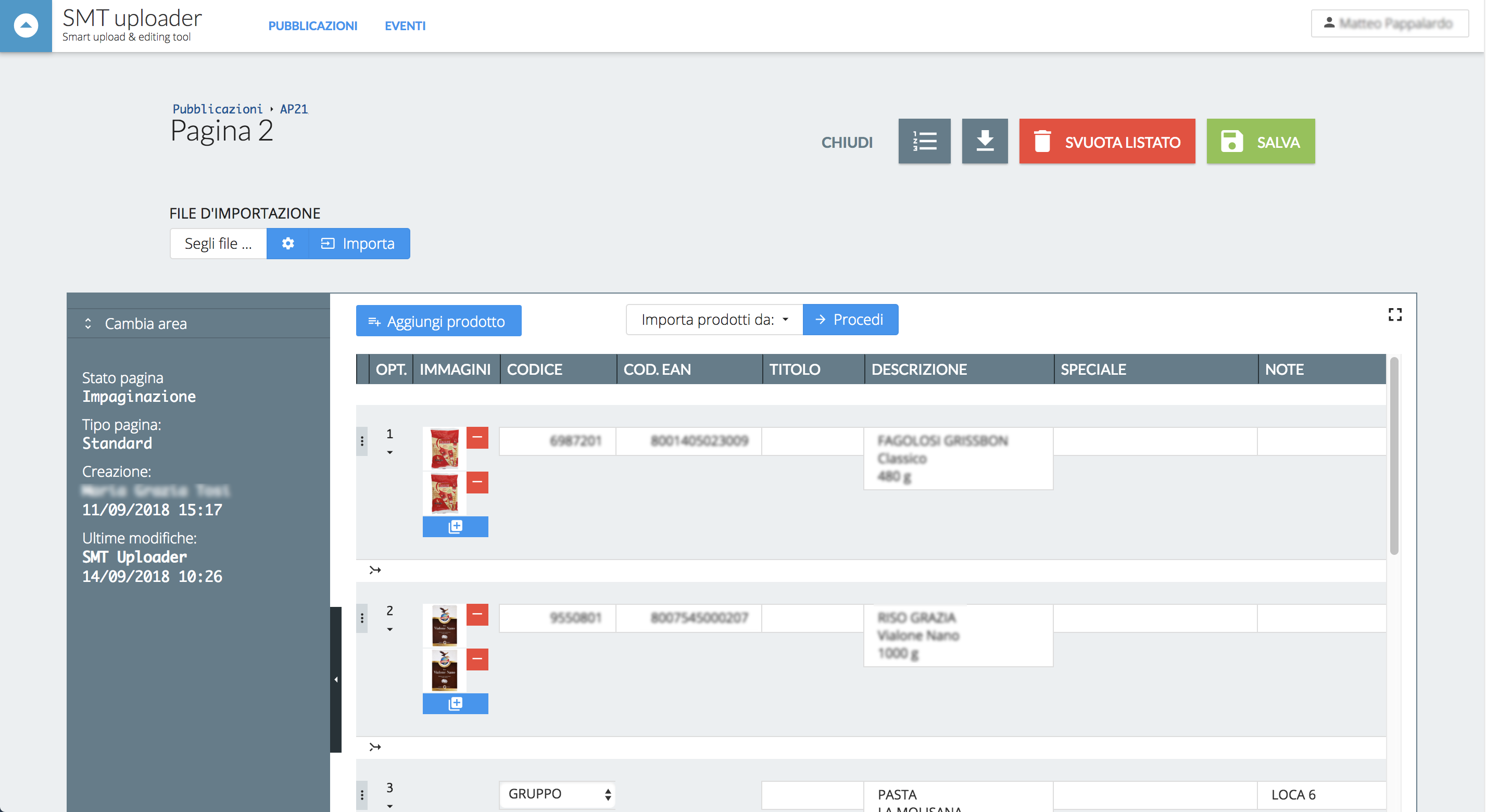Viewport: 1486px width, 812px height.
Task: Click the drag handle dots of row 1
Action: pyautogui.click(x=362, y=441)
